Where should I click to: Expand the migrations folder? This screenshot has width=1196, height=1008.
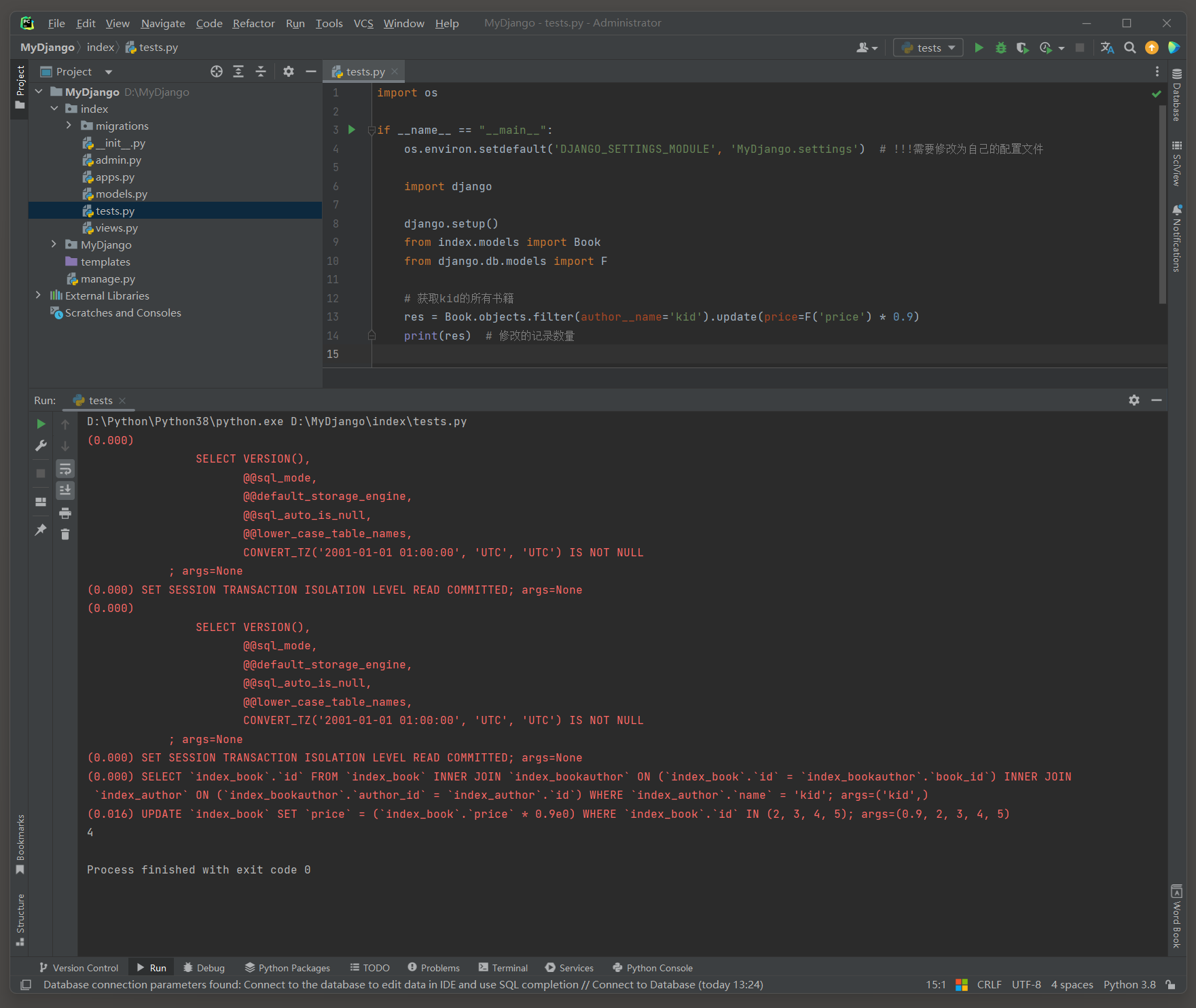click(x=69, y=126)
